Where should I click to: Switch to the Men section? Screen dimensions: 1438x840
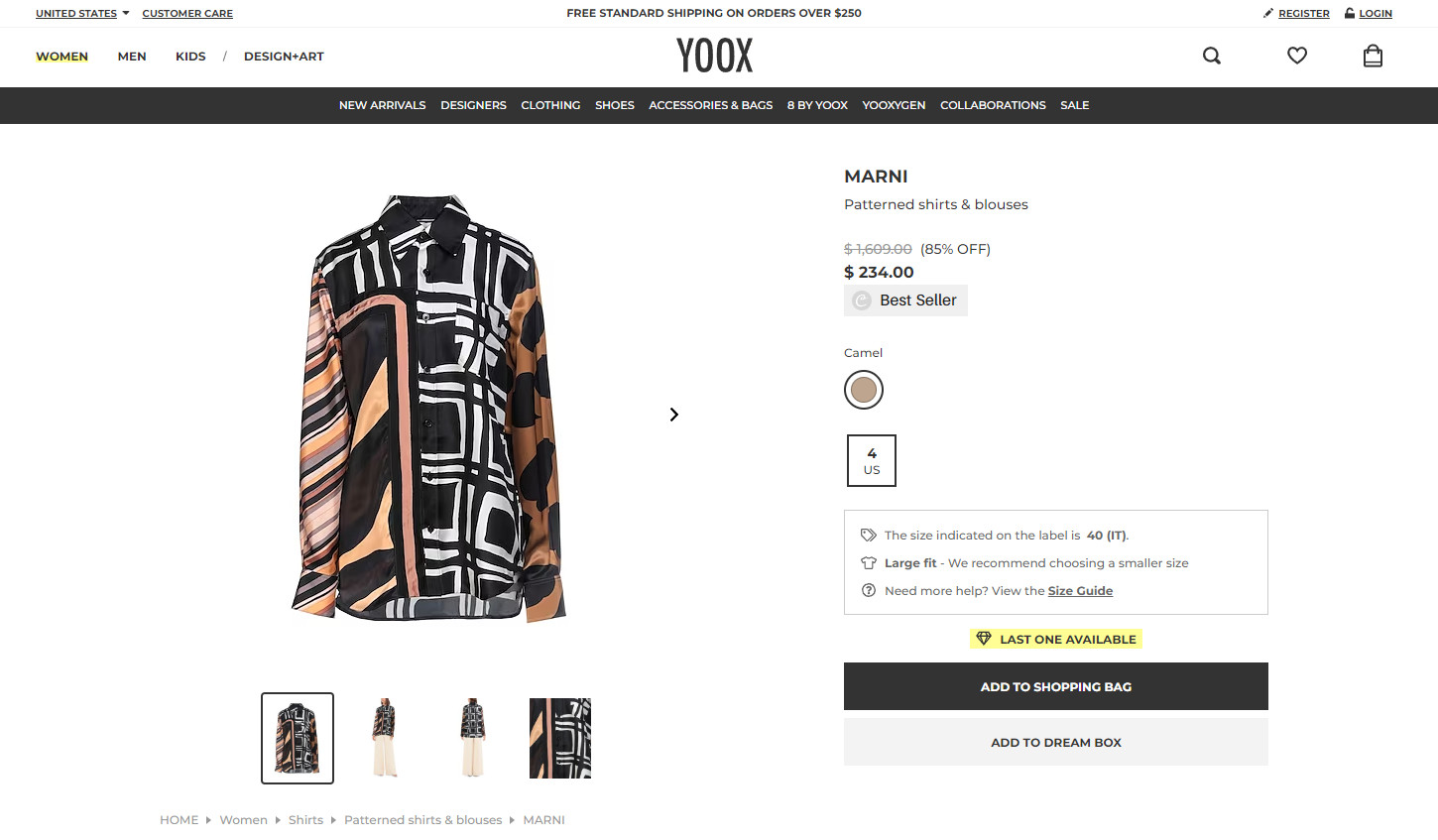coord(132,57)
